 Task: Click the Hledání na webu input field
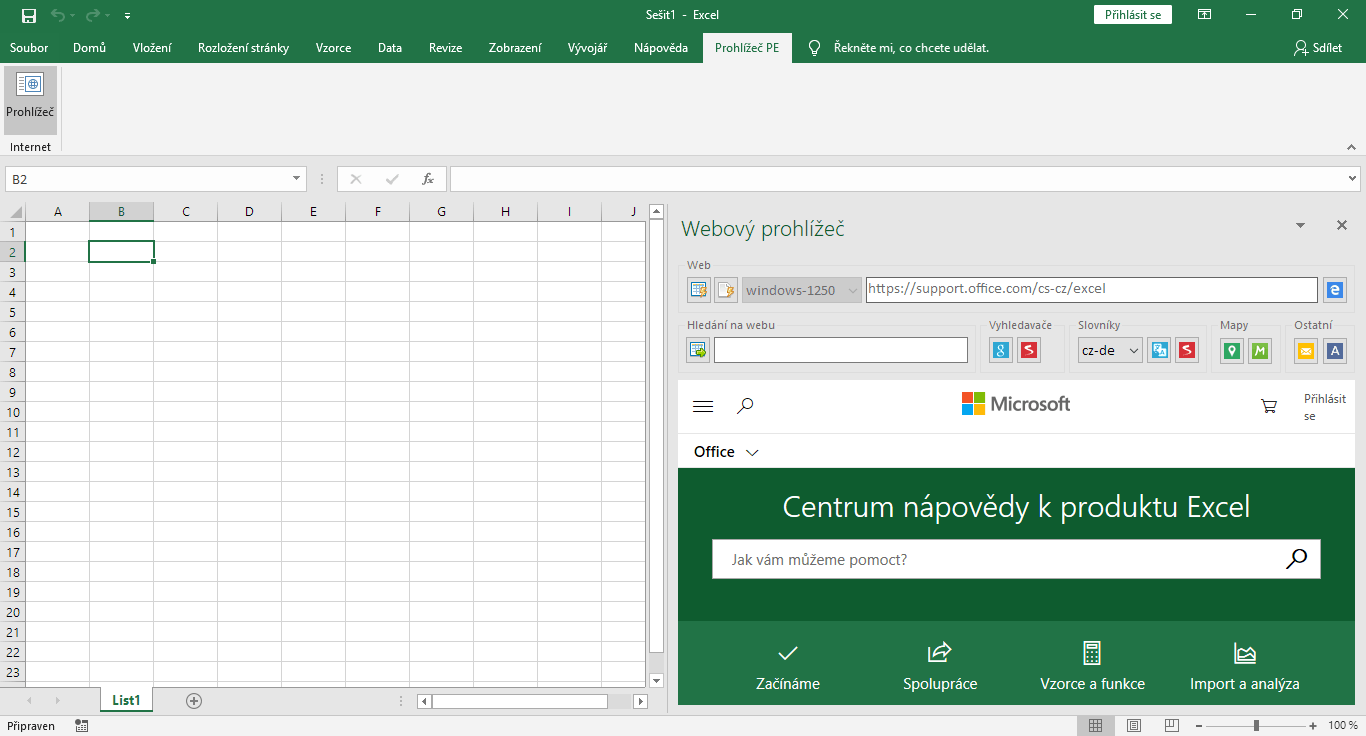(x=841, y=350)
